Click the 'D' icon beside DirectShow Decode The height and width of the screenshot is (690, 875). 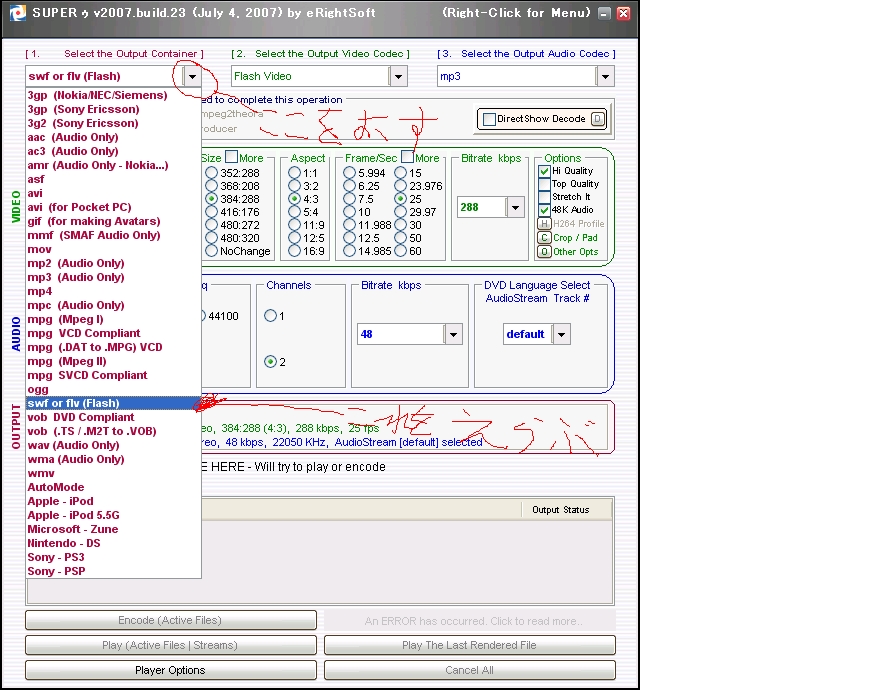click(598, 119)
